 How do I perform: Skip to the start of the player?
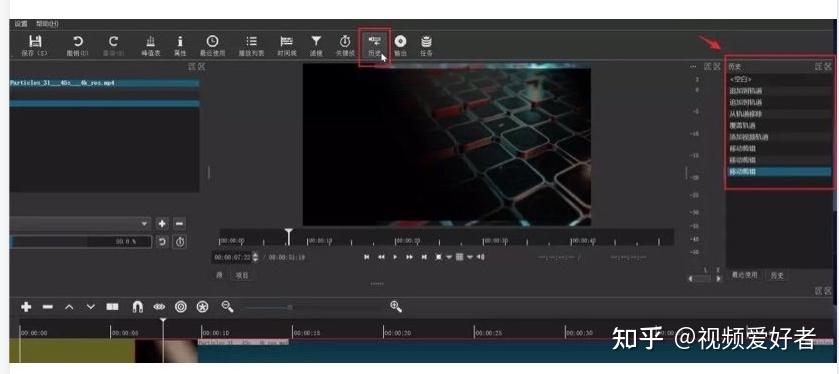367,257
